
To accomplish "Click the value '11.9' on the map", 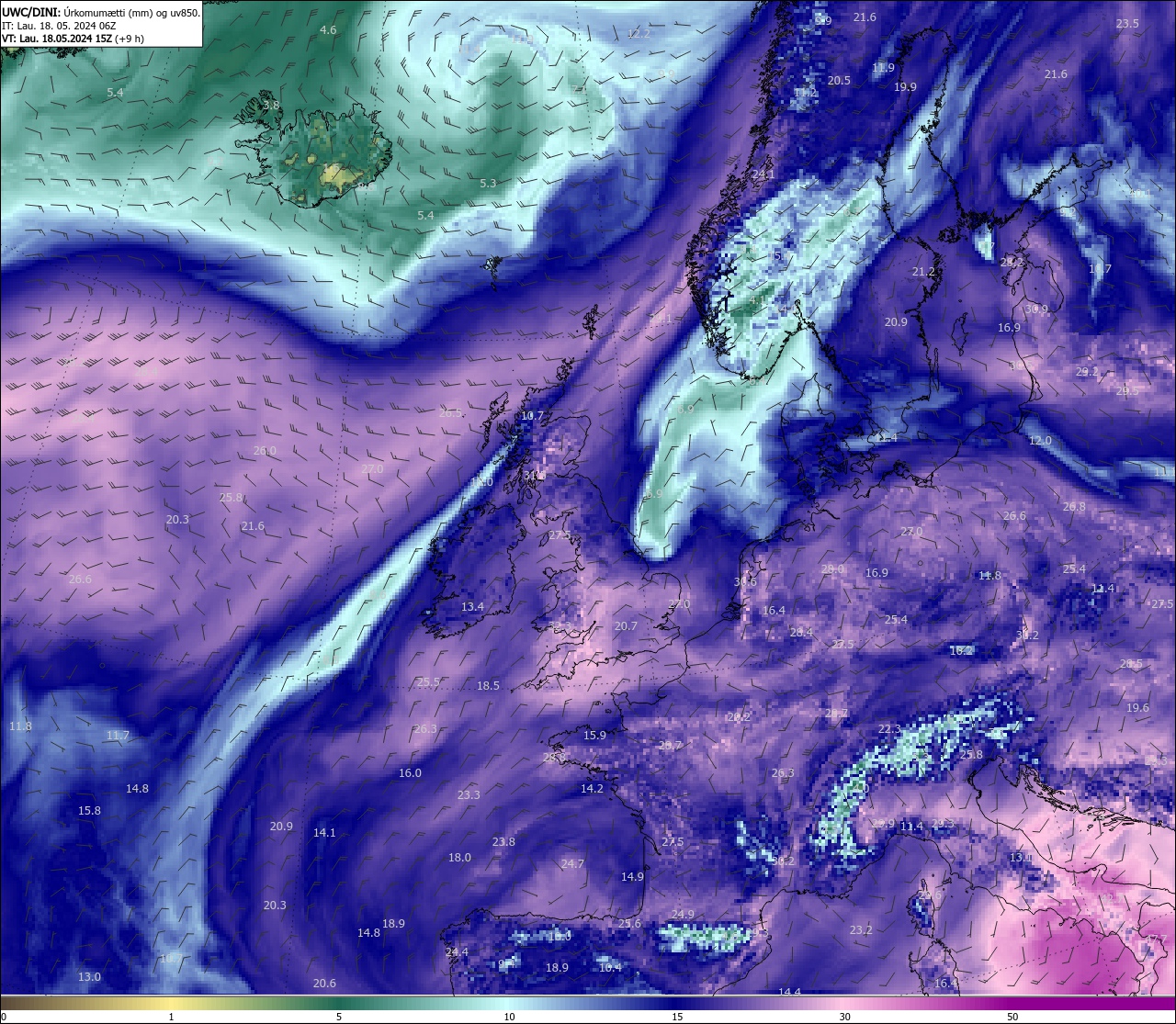I will (x=883, y=68).
